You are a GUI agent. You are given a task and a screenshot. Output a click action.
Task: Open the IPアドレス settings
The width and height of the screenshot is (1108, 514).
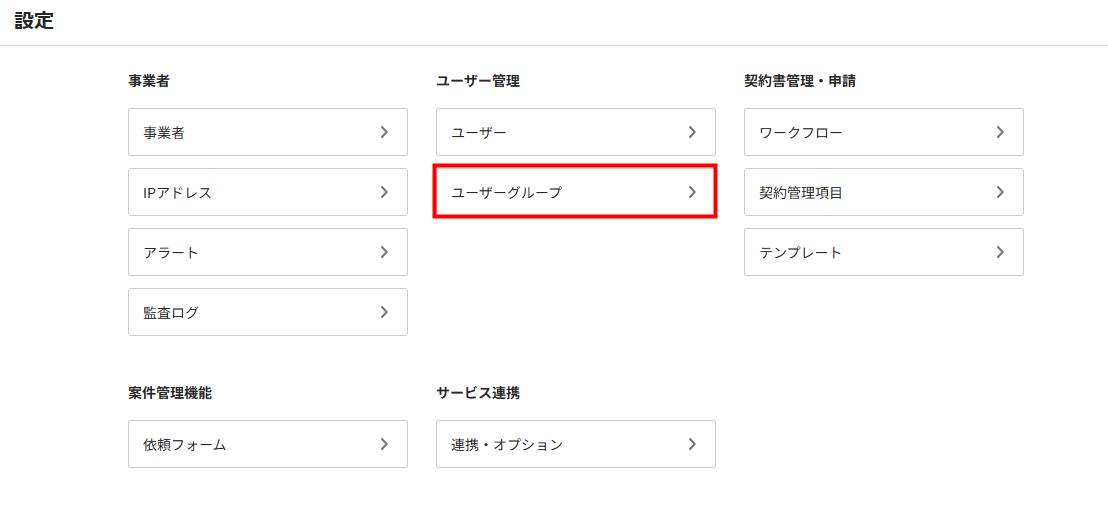coord(268,192)
